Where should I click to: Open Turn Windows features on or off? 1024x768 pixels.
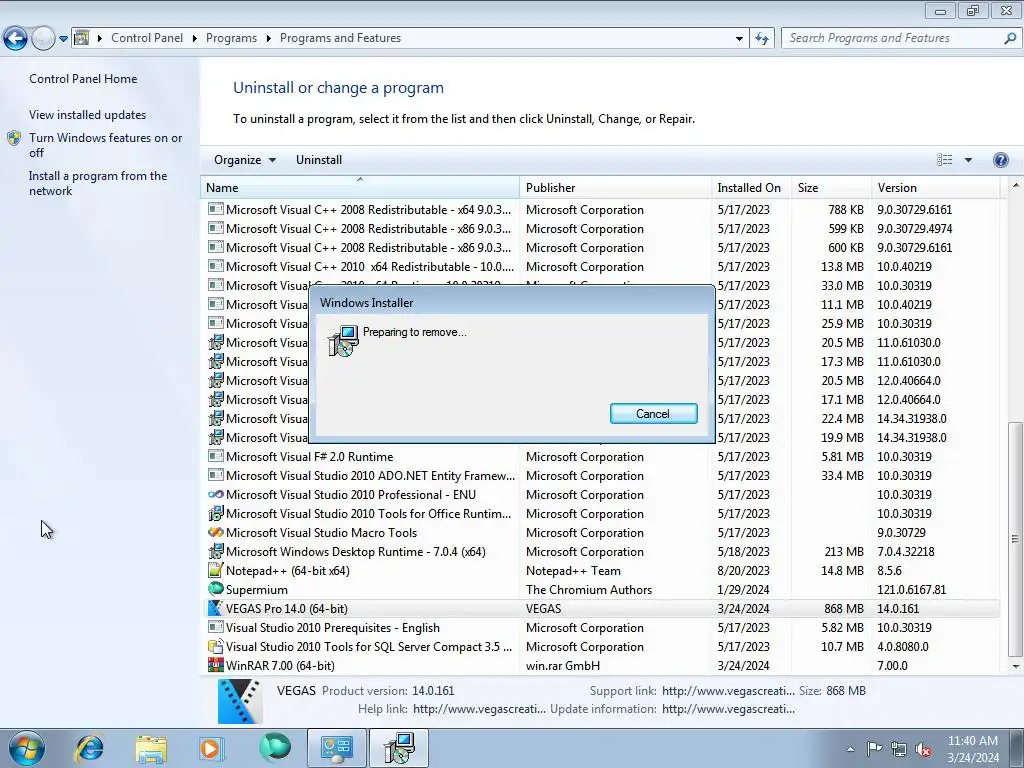[105, 145]
